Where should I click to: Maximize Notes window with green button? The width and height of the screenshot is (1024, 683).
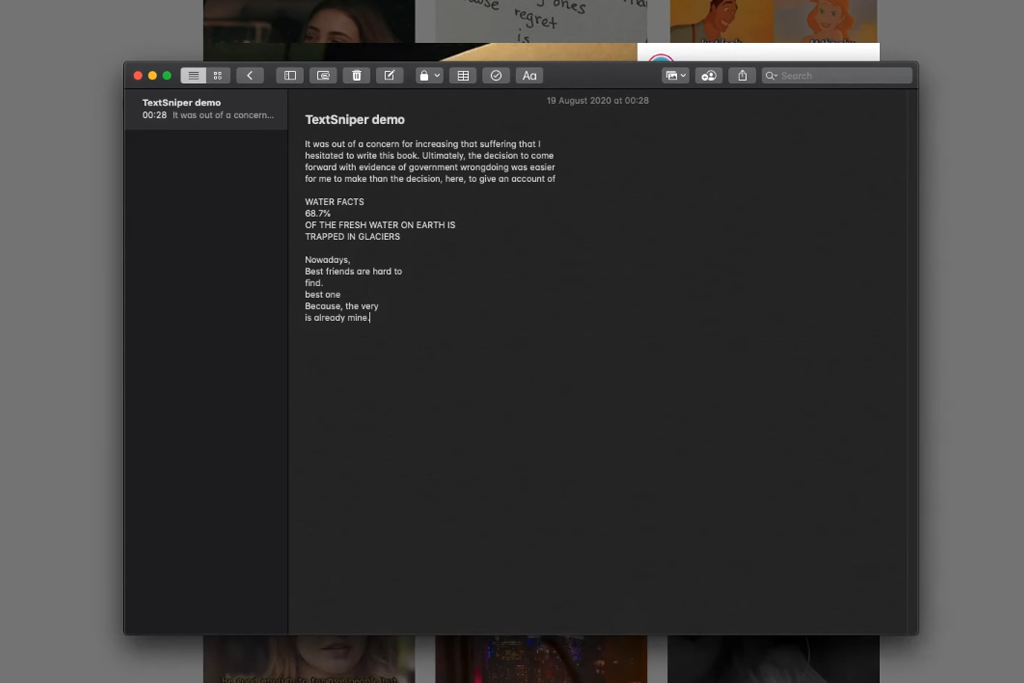(167, 76)
